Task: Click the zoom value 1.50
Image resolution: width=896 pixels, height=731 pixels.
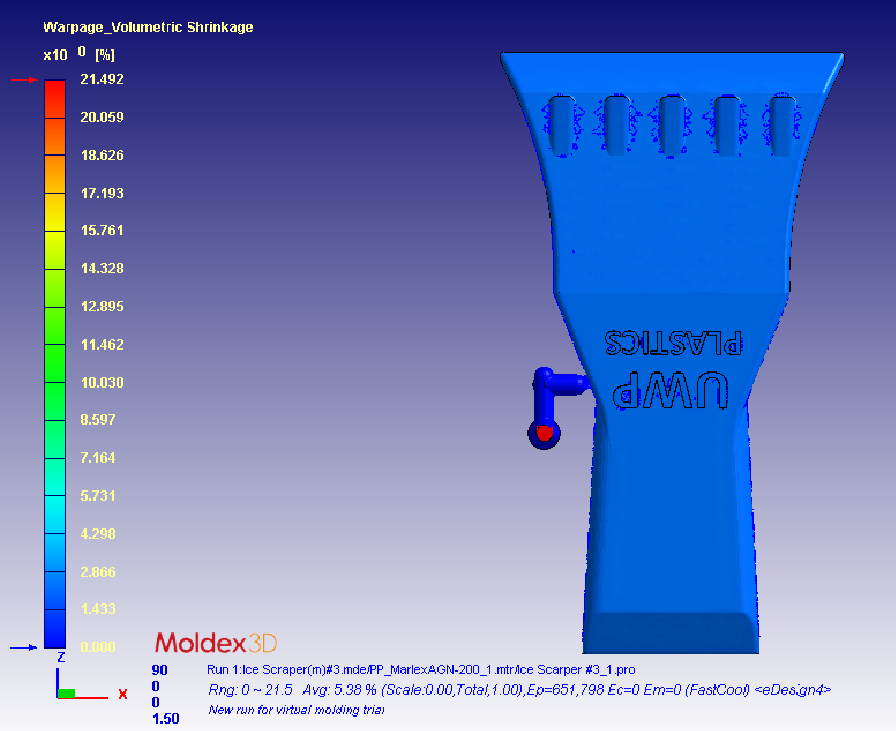Action: (166, 718)
